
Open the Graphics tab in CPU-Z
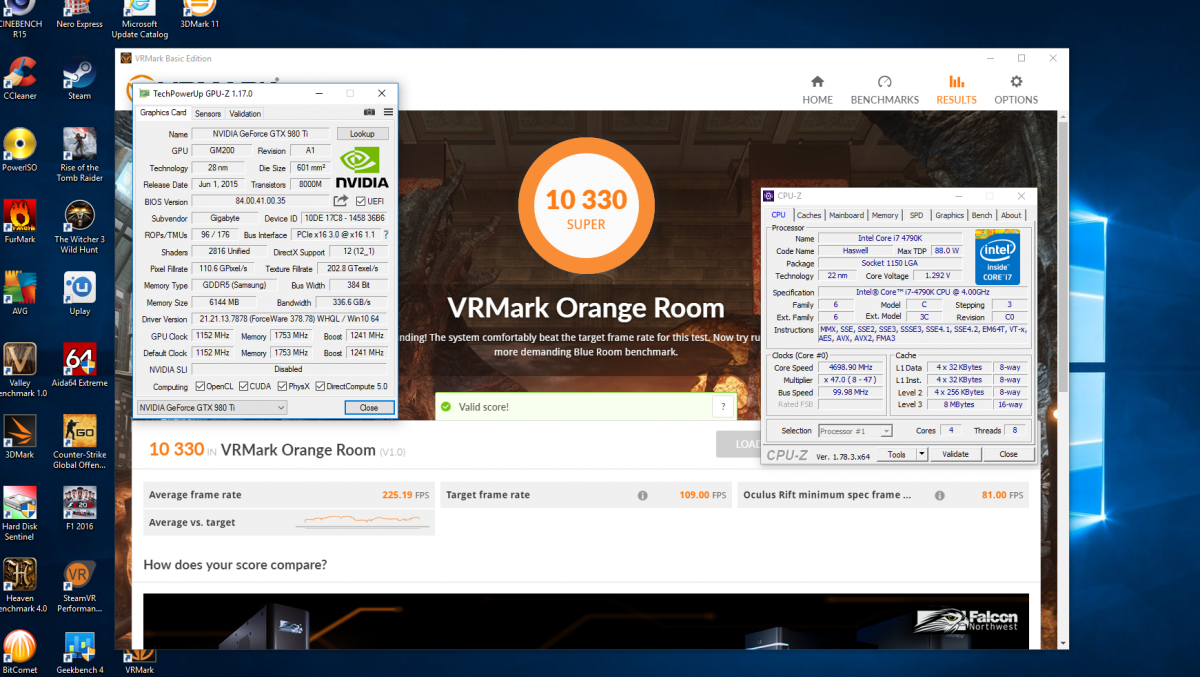pos(950,215)
